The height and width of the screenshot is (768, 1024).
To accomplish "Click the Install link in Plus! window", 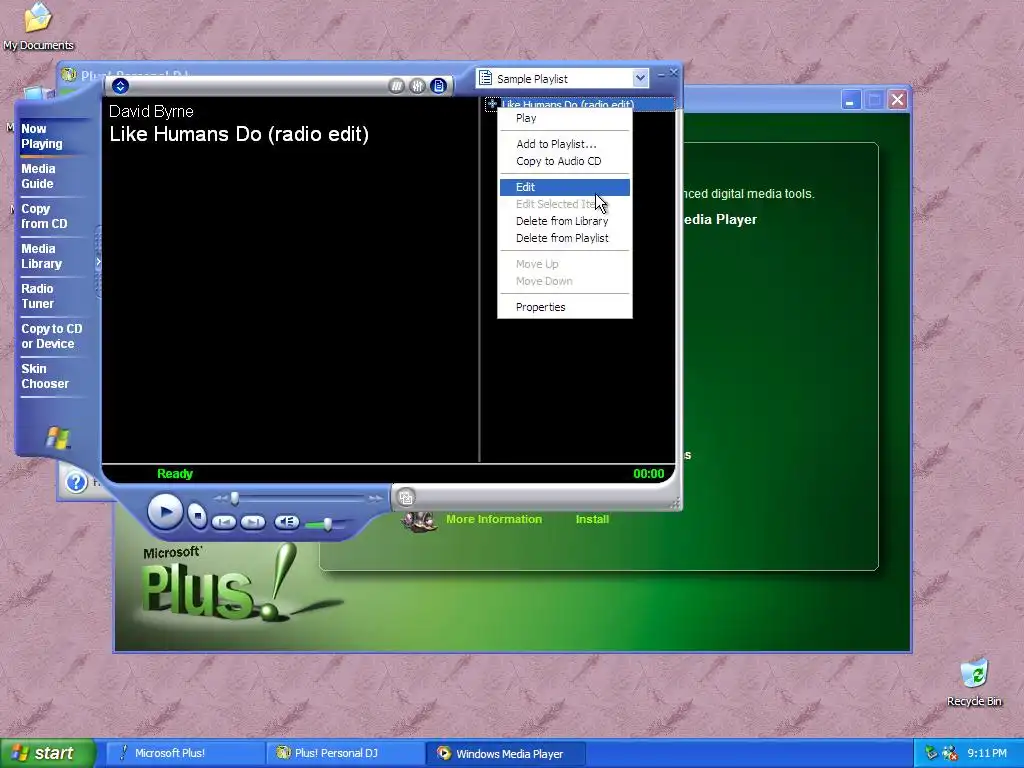I will 592,519.
